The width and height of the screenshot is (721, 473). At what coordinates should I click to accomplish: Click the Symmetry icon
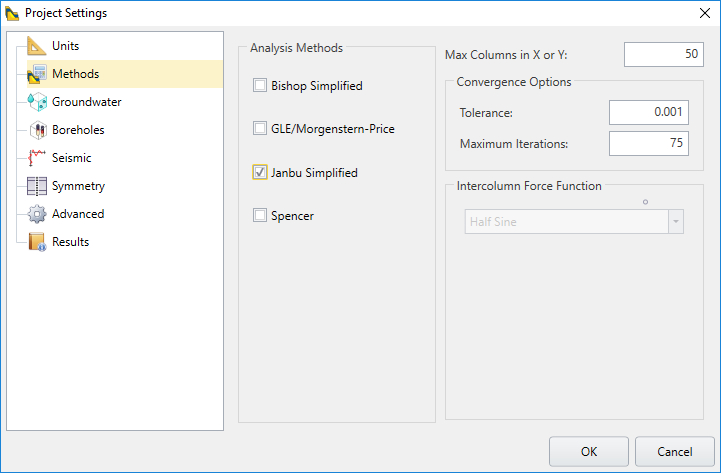coord(37,186)
